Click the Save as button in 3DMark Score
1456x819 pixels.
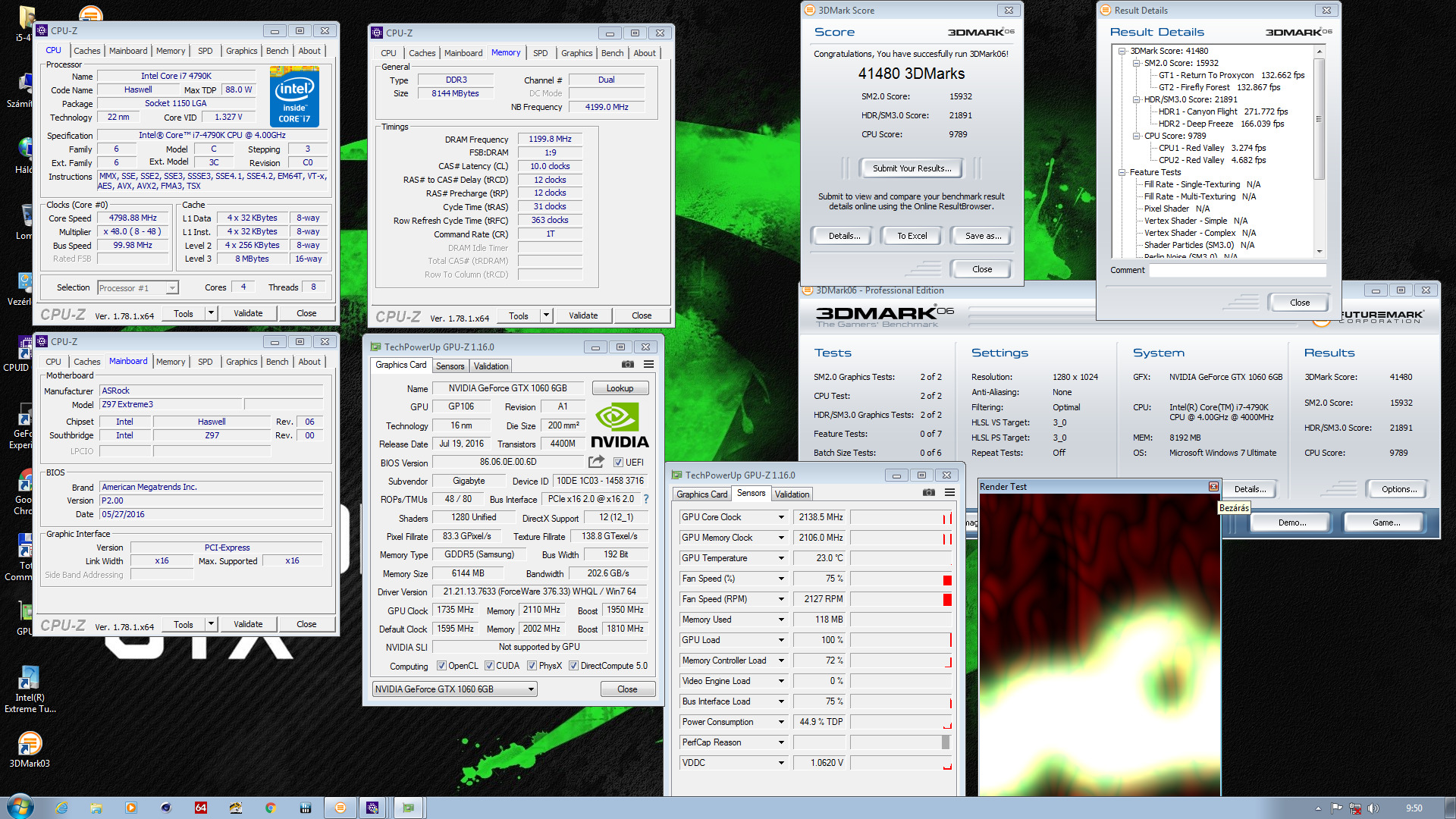point(983,236)
